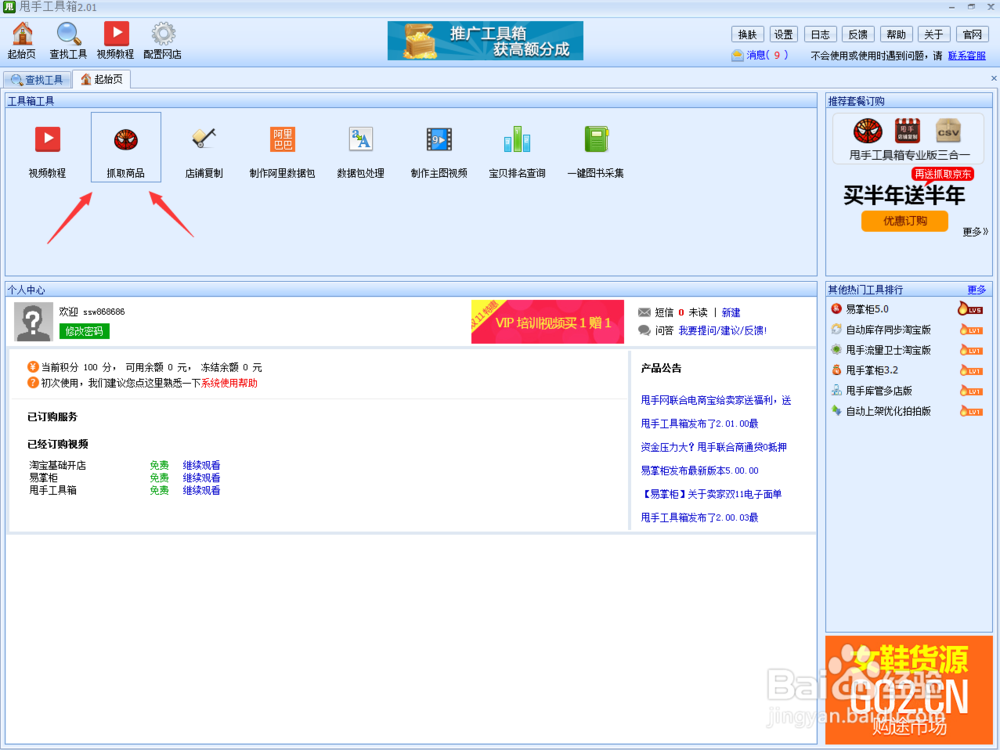Click 继续观看 for 易掌柜 video

tap(202, 478)
